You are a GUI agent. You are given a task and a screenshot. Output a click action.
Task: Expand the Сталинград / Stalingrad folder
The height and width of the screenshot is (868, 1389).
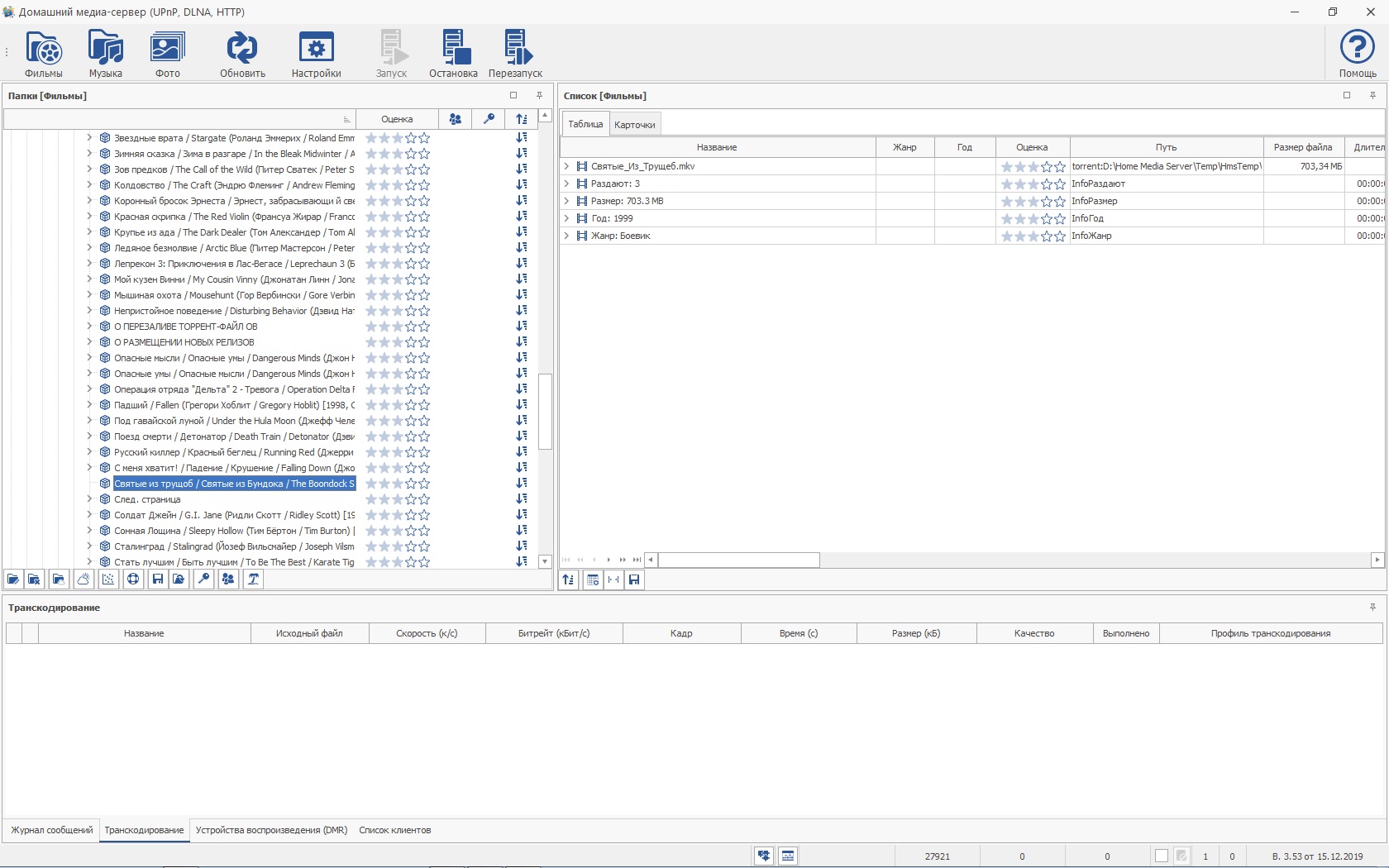coord(89,546)
